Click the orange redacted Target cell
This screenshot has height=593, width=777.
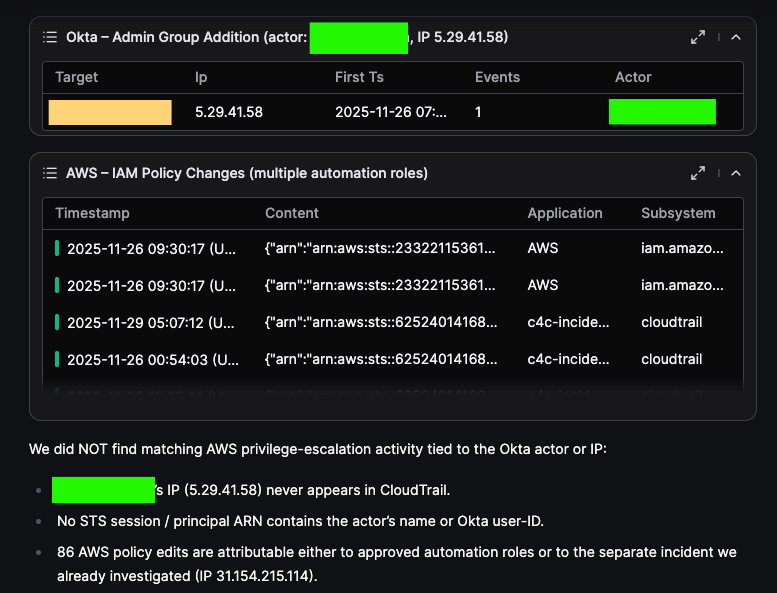click(x=110, y=112)
